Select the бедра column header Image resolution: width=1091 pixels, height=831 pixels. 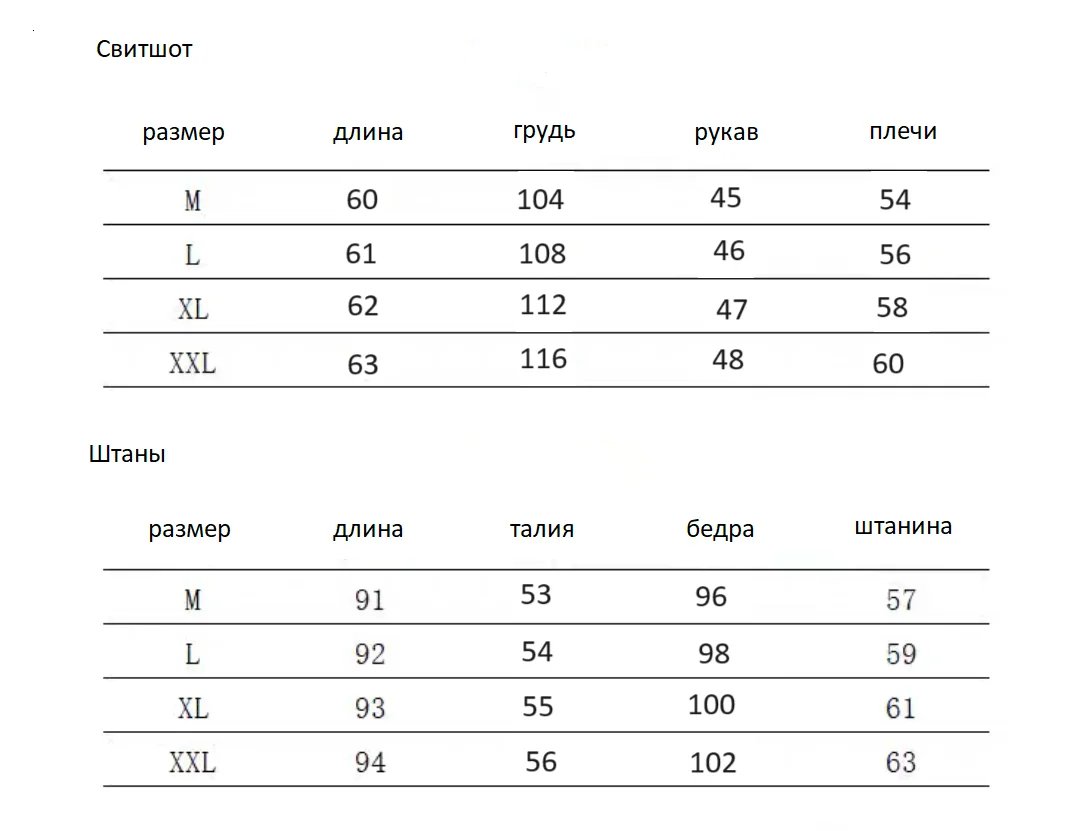click(720, 528)
